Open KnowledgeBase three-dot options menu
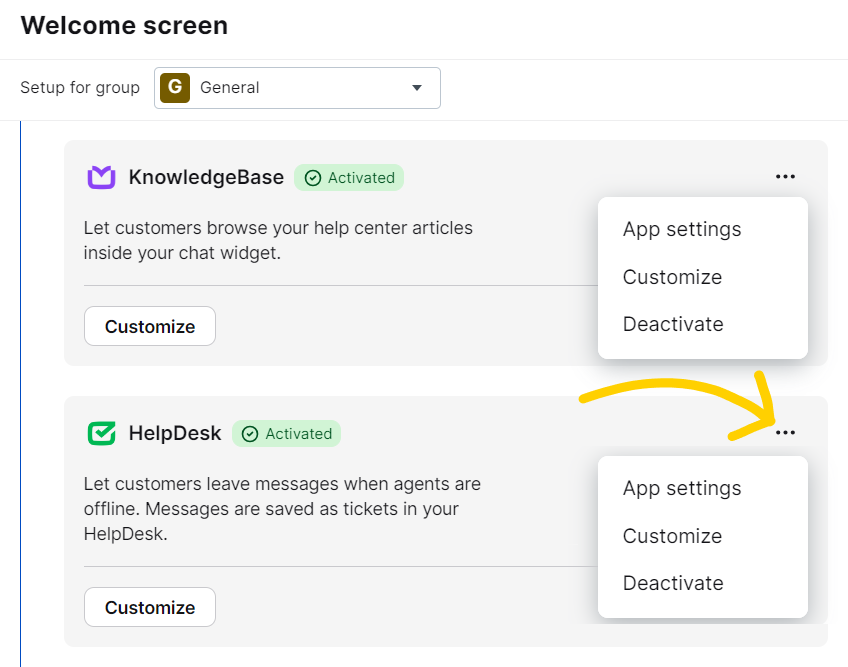This screenshot has width=848, height=667. pyautogui.click(x=785, y=176)
